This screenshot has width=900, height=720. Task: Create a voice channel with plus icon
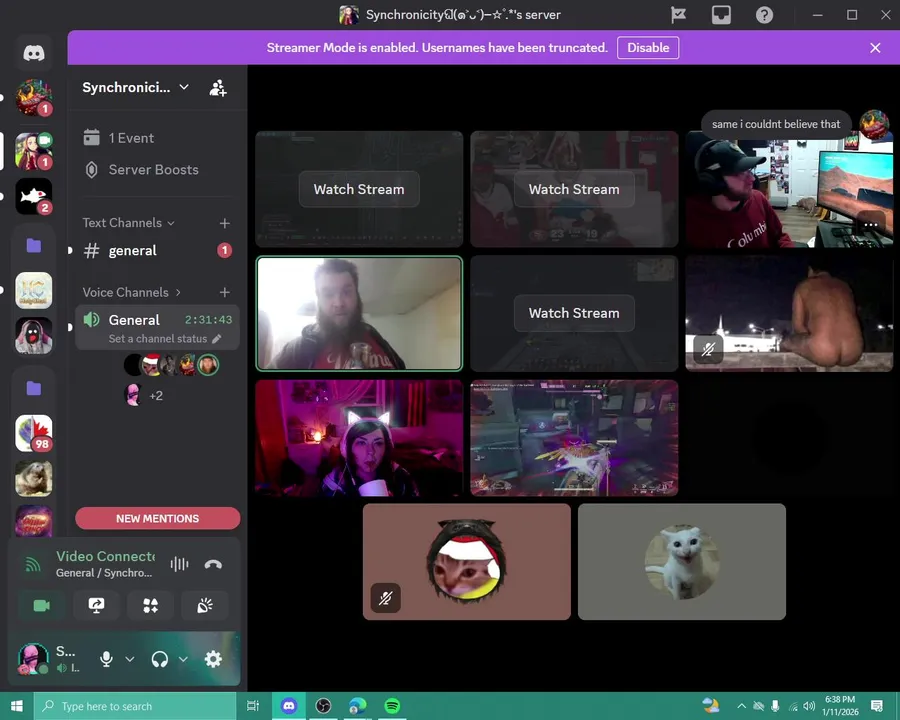(x=224, y=292)
